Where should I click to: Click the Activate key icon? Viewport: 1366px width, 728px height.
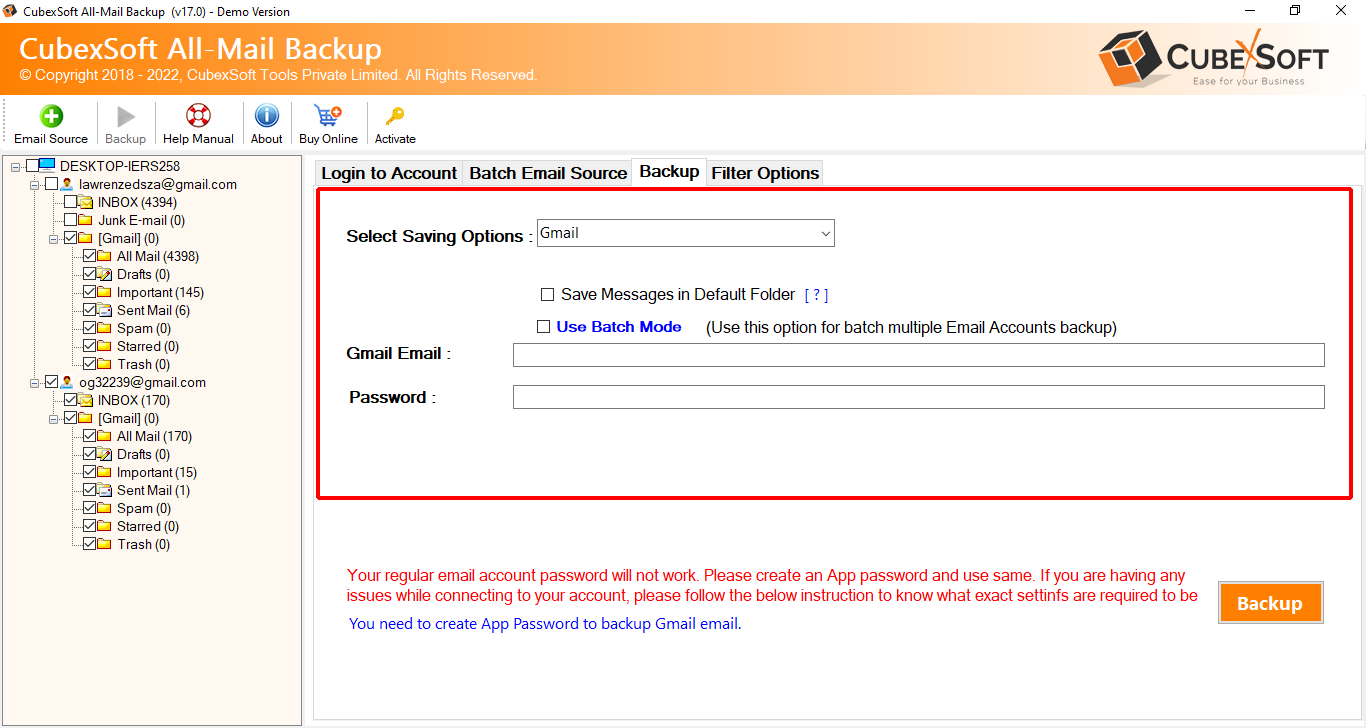click(395, 116)
